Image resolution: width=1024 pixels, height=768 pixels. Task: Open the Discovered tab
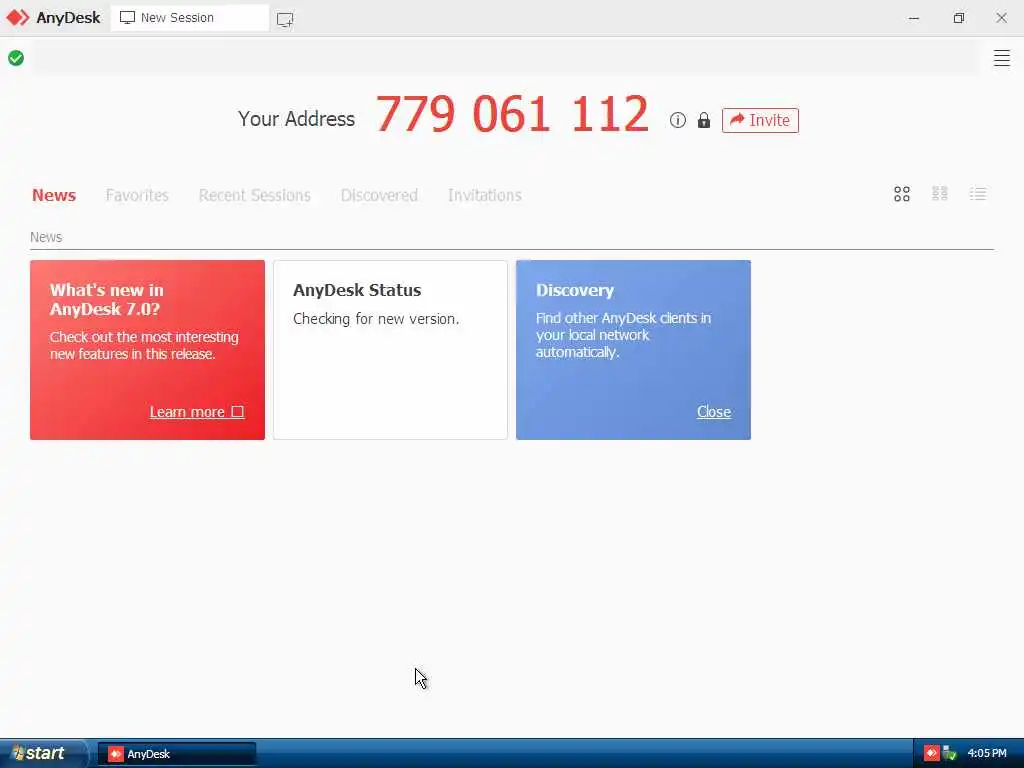379,195
